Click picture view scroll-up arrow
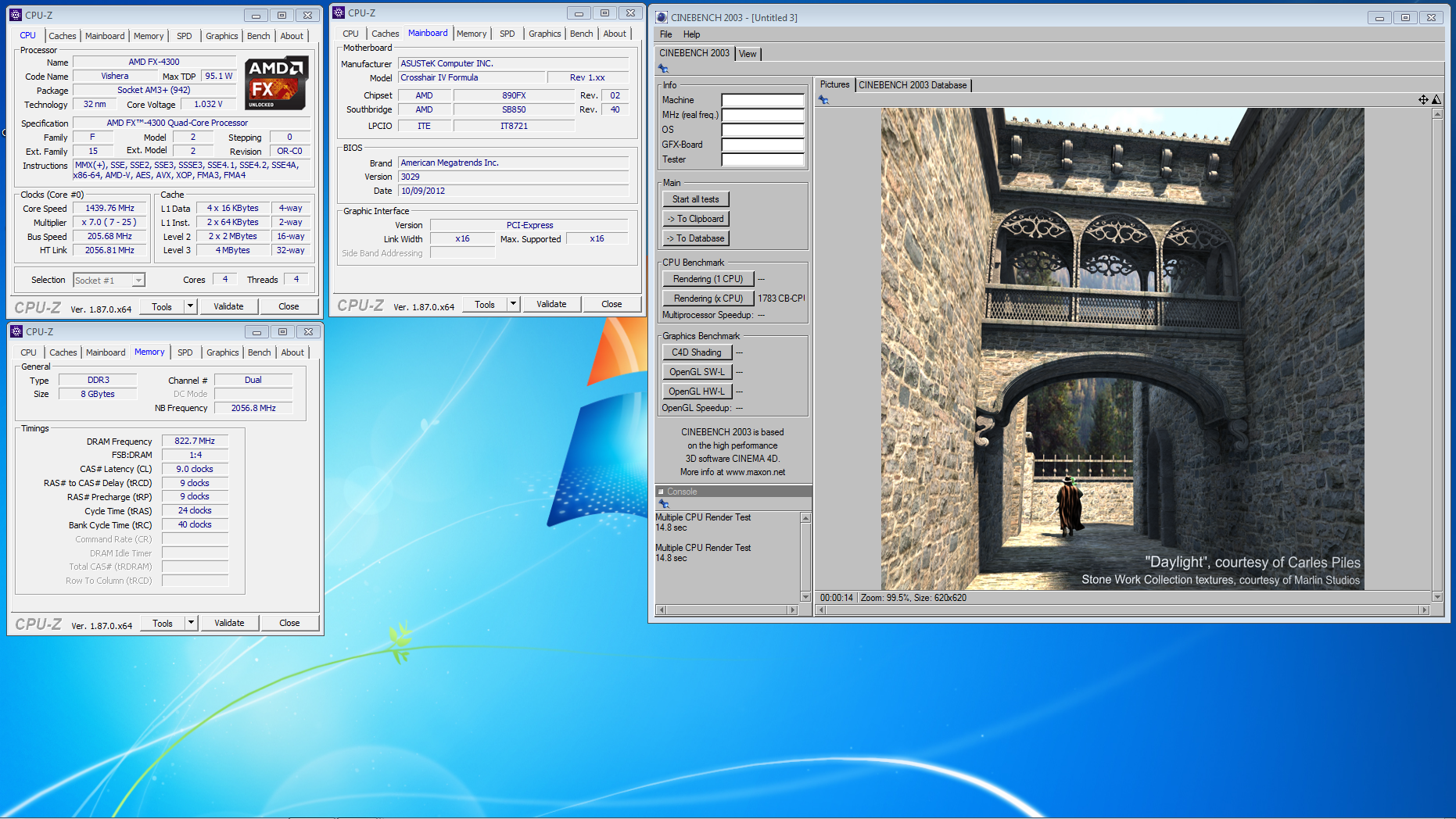This screenshot has height=819, width=1456. (x=1437, y=114)
